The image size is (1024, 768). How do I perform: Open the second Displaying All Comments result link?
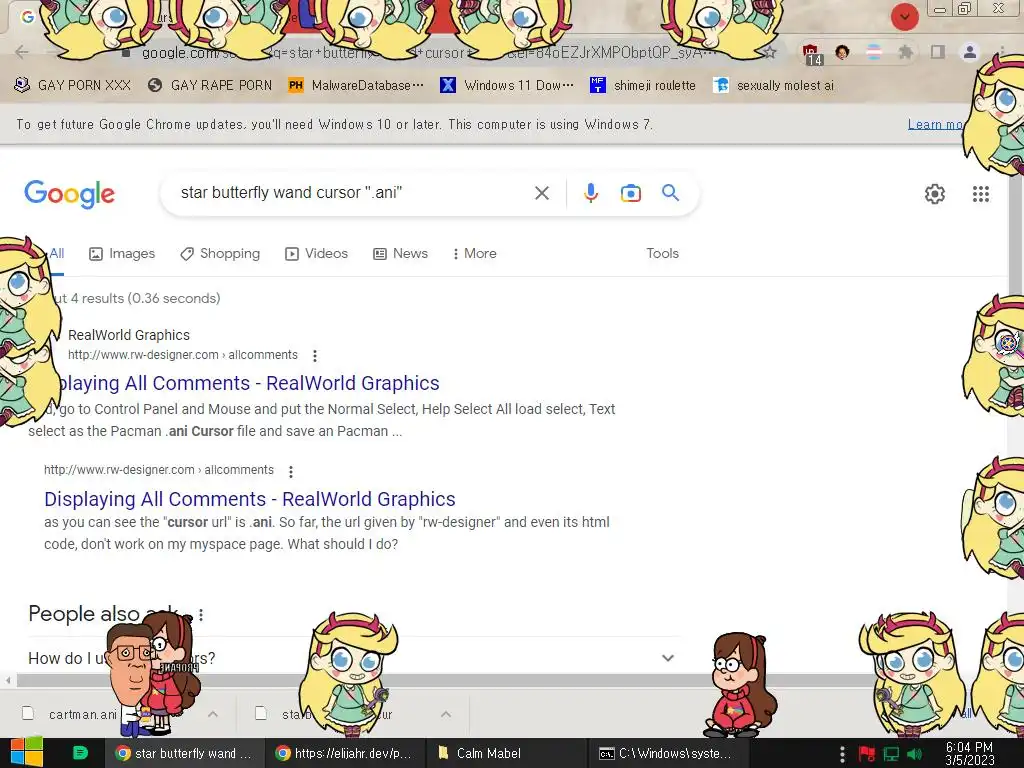(249, 499)
